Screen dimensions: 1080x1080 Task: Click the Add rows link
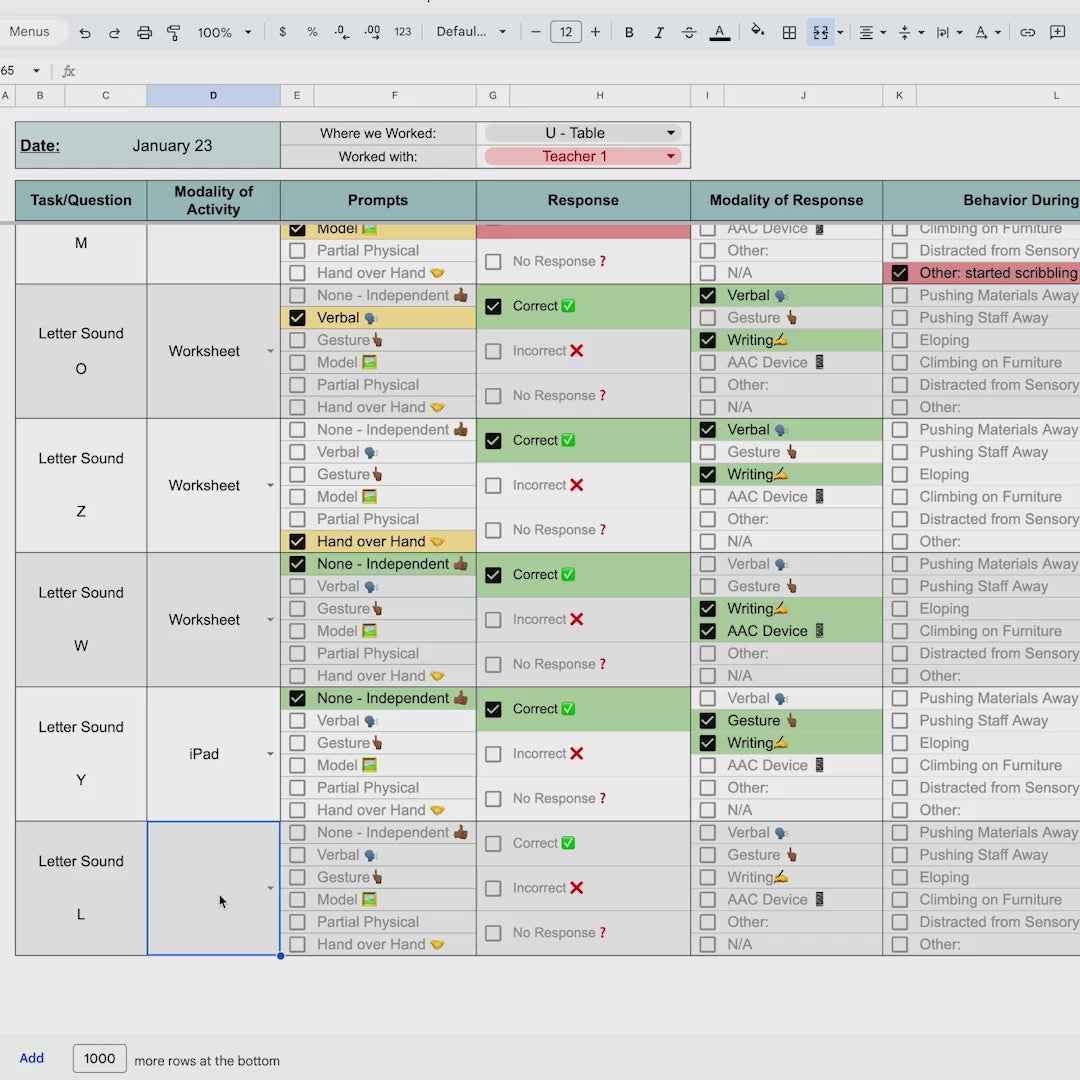coord(32,1058)
